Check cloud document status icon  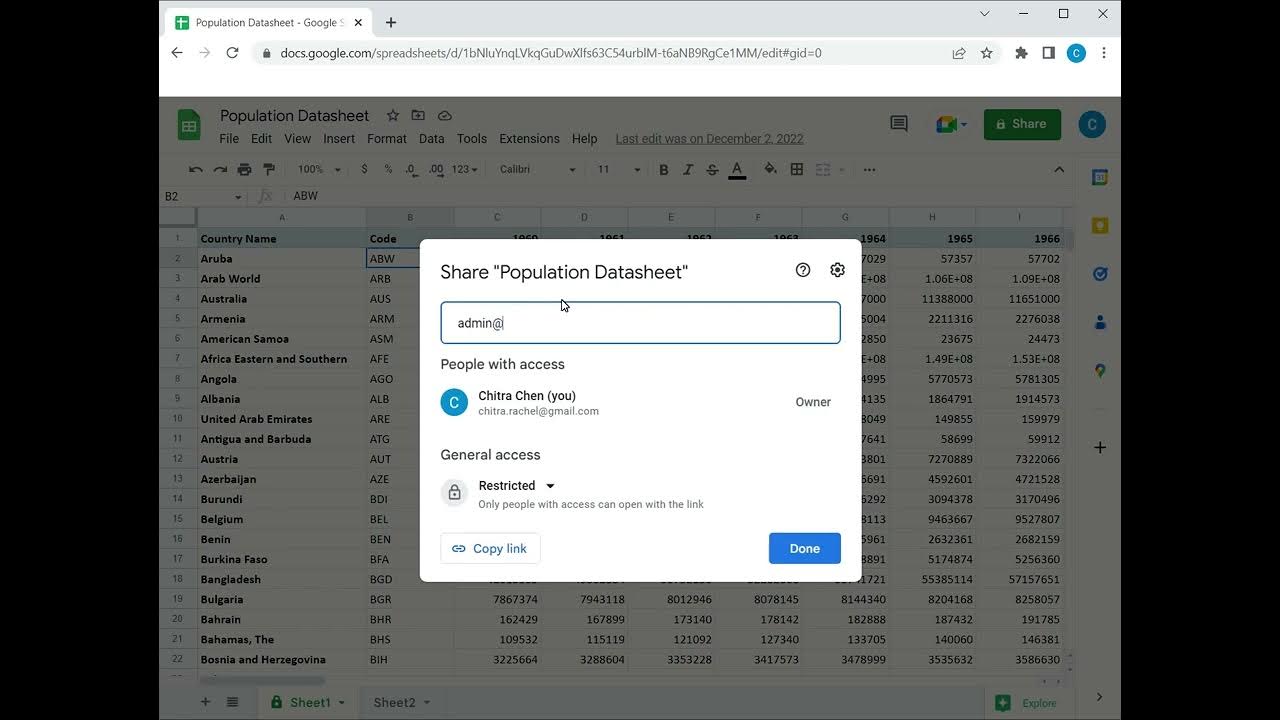pos(445,116)
